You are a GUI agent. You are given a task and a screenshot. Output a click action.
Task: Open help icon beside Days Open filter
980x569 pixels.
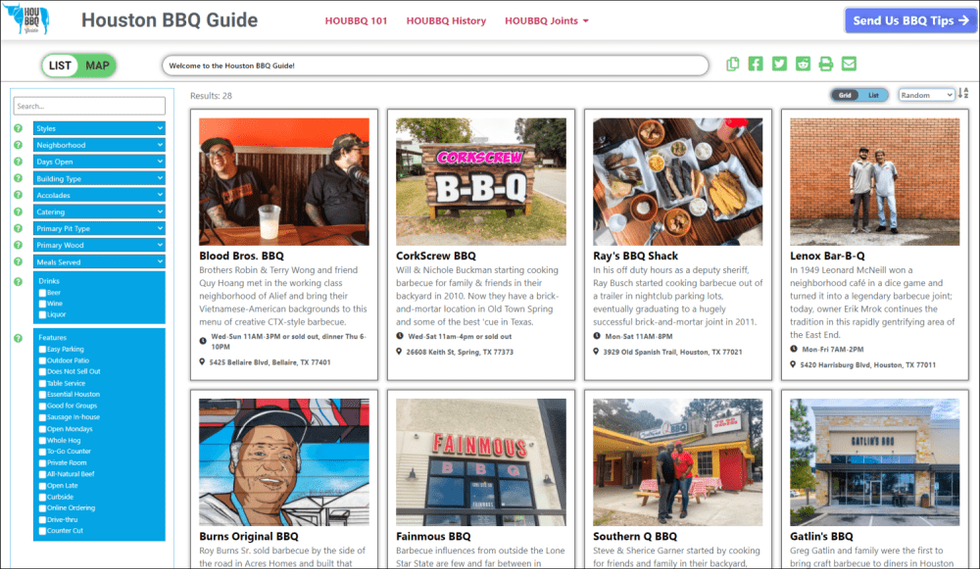click(x=18, y=161)
